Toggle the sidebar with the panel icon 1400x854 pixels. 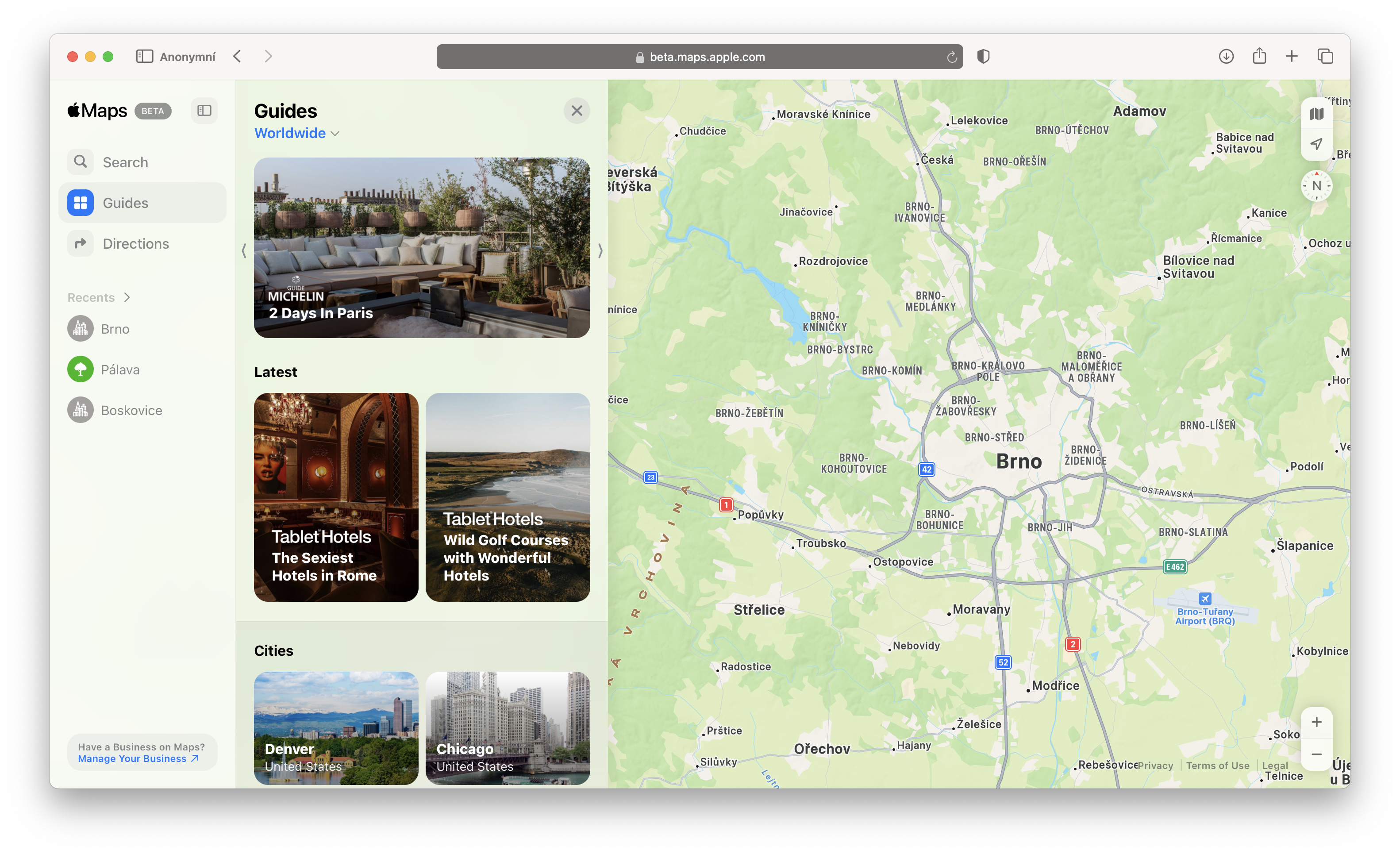[204, 110]
